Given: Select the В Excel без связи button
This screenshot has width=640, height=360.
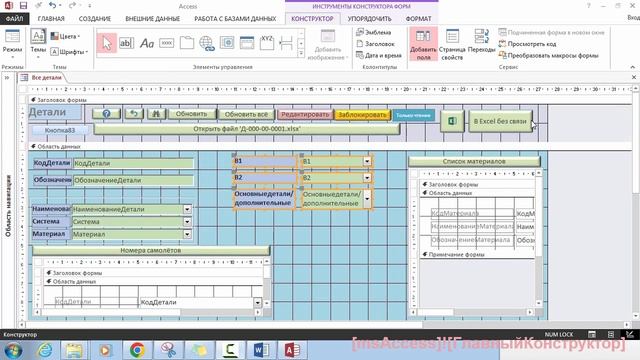Looking at the screenshot, I should (500, 121).
